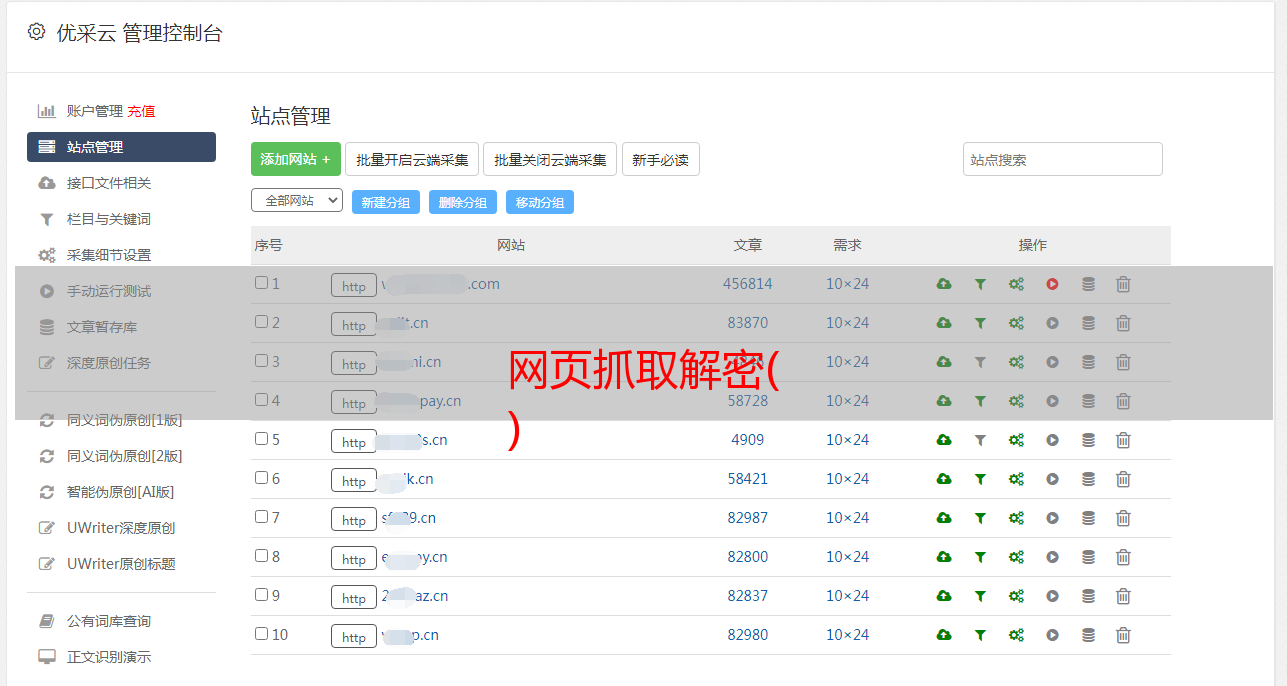Click article count 82987
This screenshot has height=686, width=1287.
click(x=748, y=518)
